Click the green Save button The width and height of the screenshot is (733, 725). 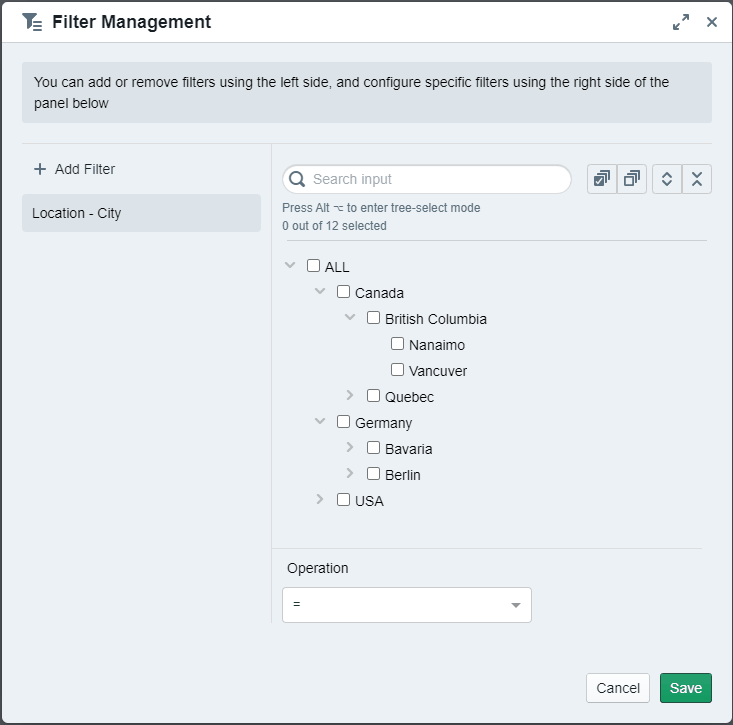click(685, 688)
